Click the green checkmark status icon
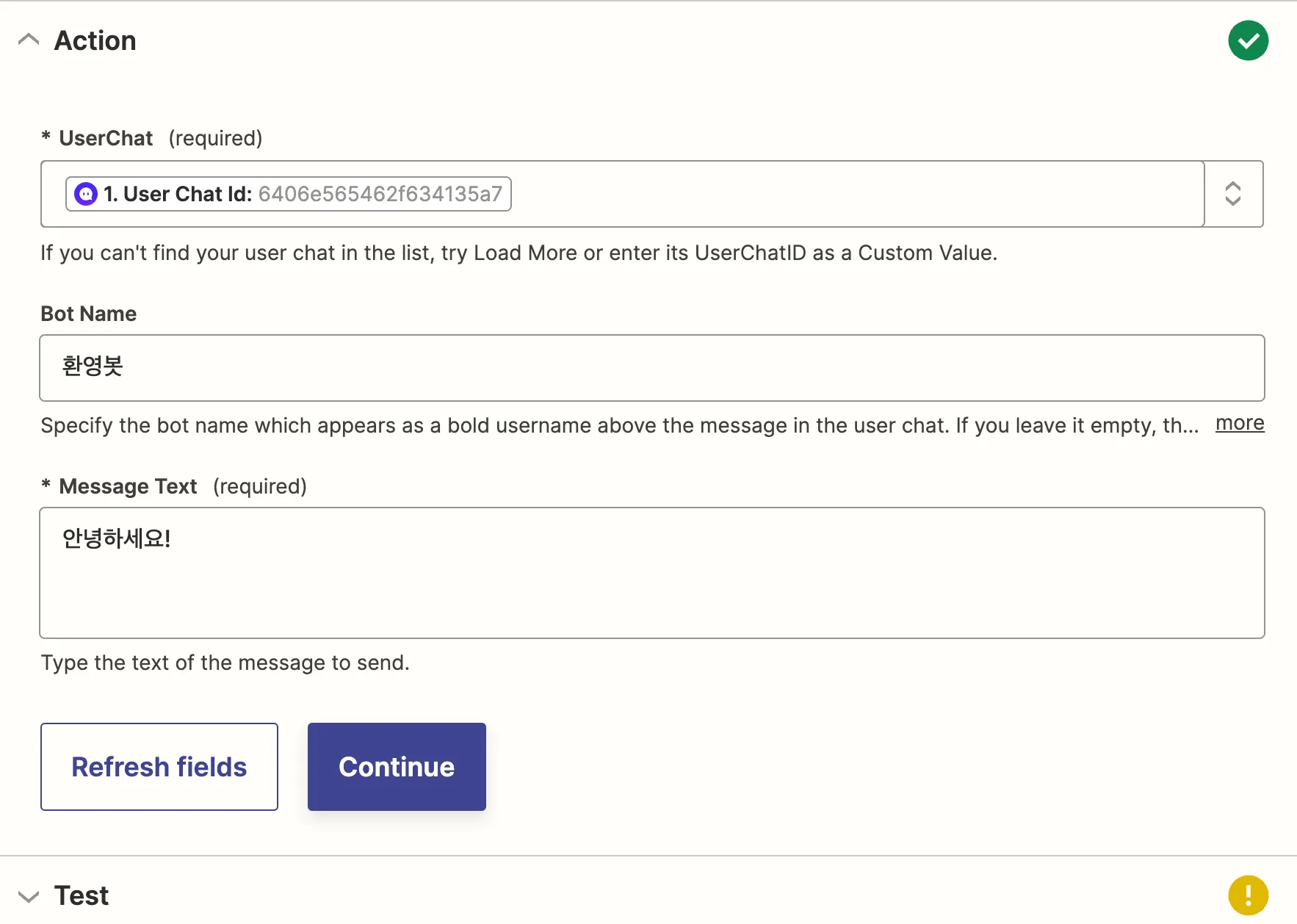 pyautogui.click(x=1248, y=40)
